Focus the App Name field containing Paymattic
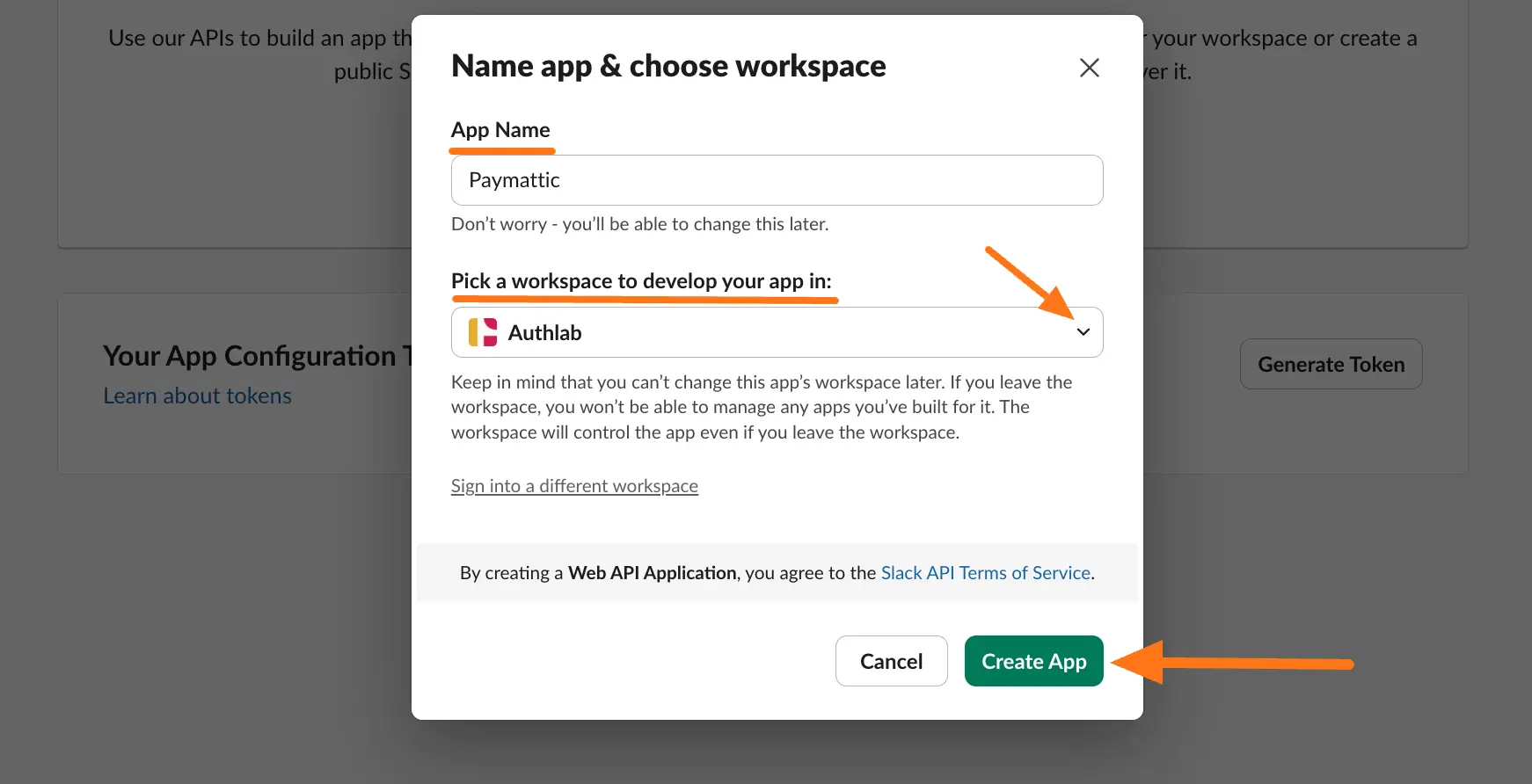Image resolution: width=1532 pixels, height=784 pixels. pos(776,180)
